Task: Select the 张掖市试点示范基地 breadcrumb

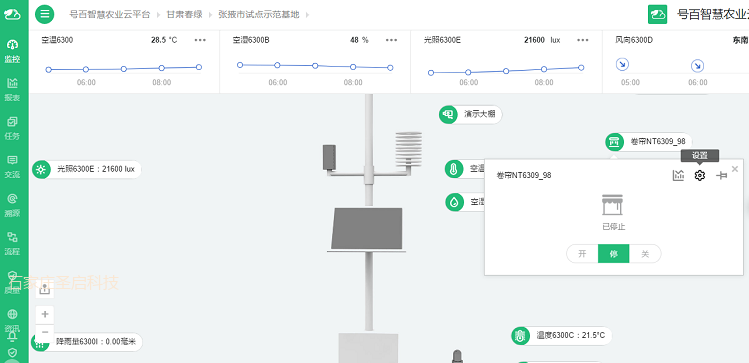Action: tap(259, 14)
